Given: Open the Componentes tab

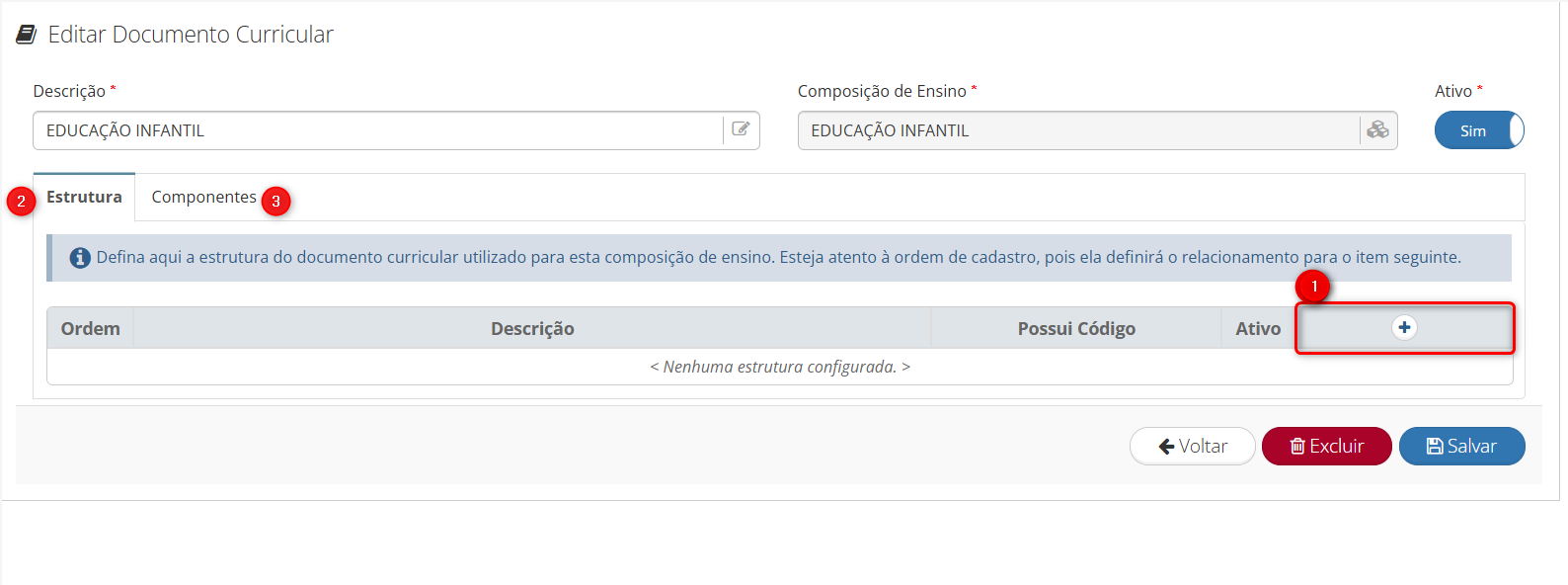Looking at the screenshot, I should click(203, 198).
